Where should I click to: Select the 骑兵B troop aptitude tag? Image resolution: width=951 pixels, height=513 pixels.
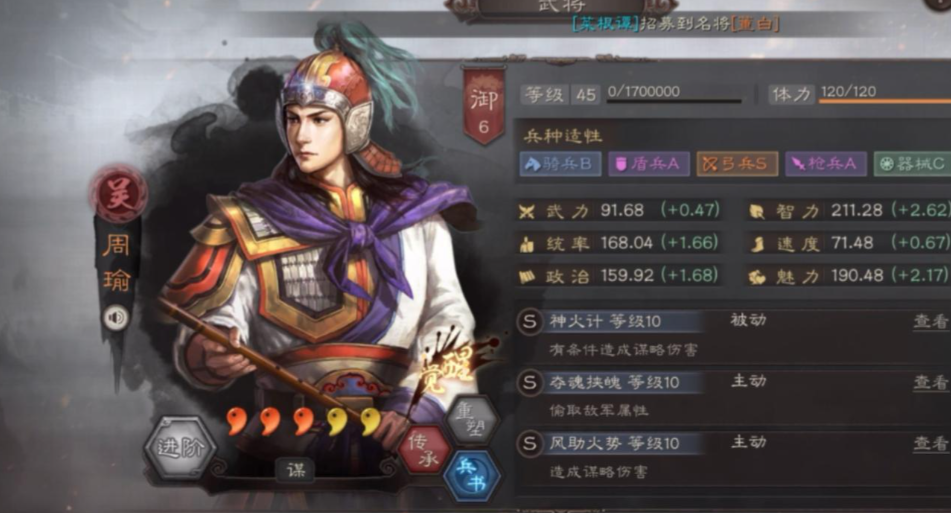560,164
